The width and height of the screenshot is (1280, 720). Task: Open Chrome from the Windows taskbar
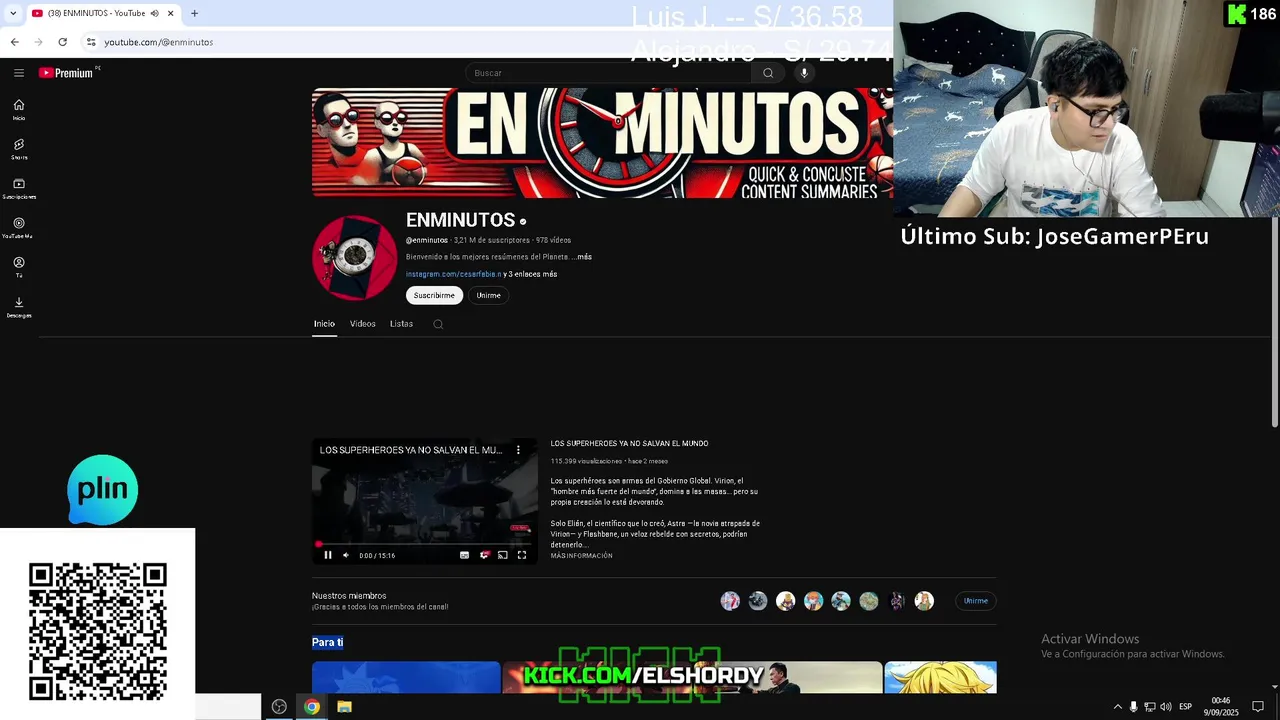312,706
